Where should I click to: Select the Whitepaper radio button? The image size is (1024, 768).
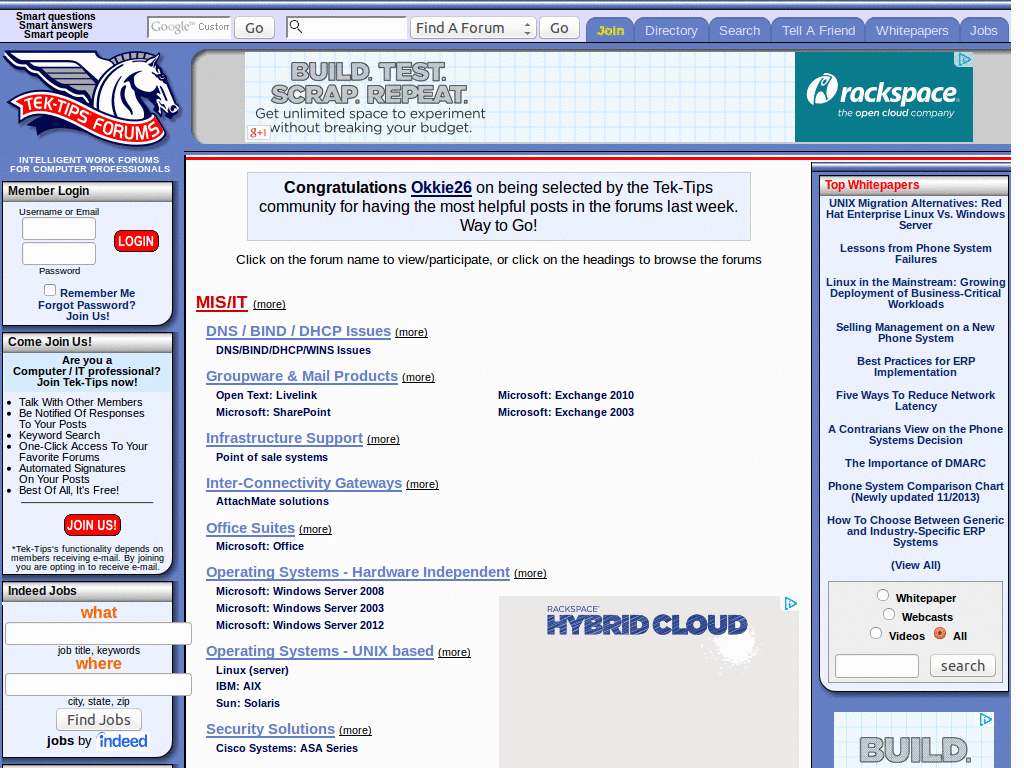[x=883, y=595]
